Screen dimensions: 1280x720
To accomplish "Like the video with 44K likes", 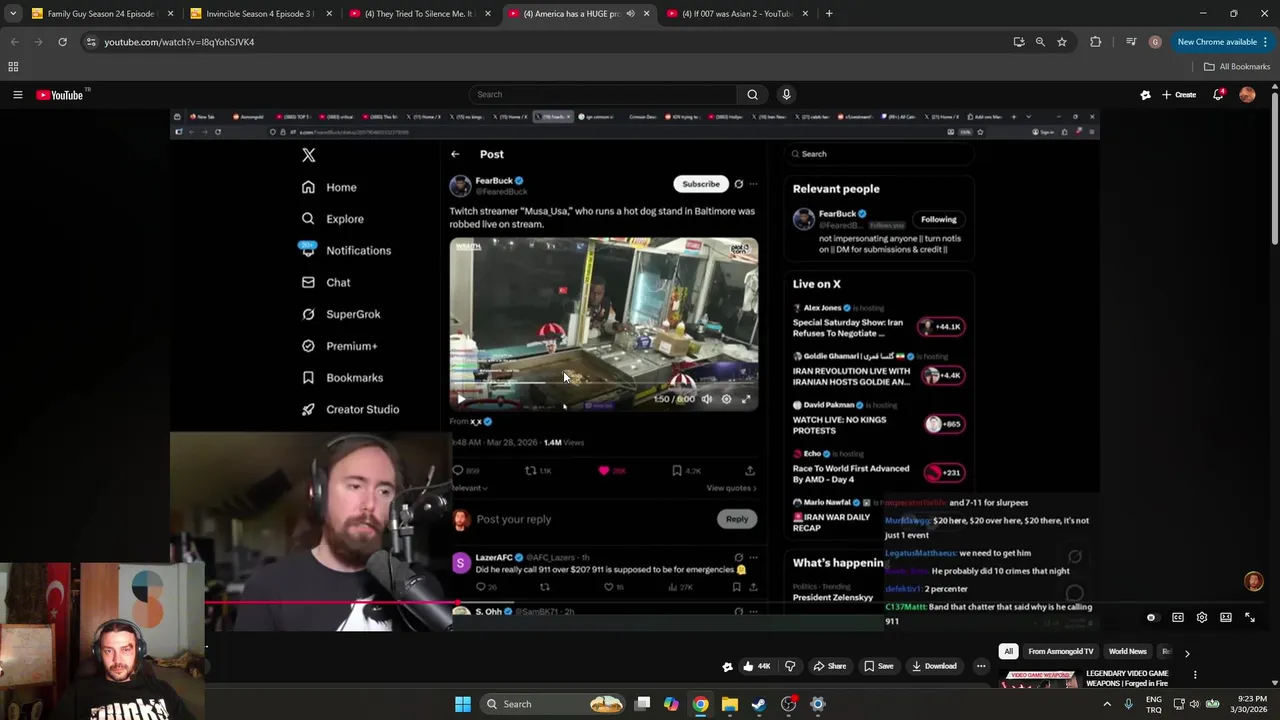I will coord(756,666).
